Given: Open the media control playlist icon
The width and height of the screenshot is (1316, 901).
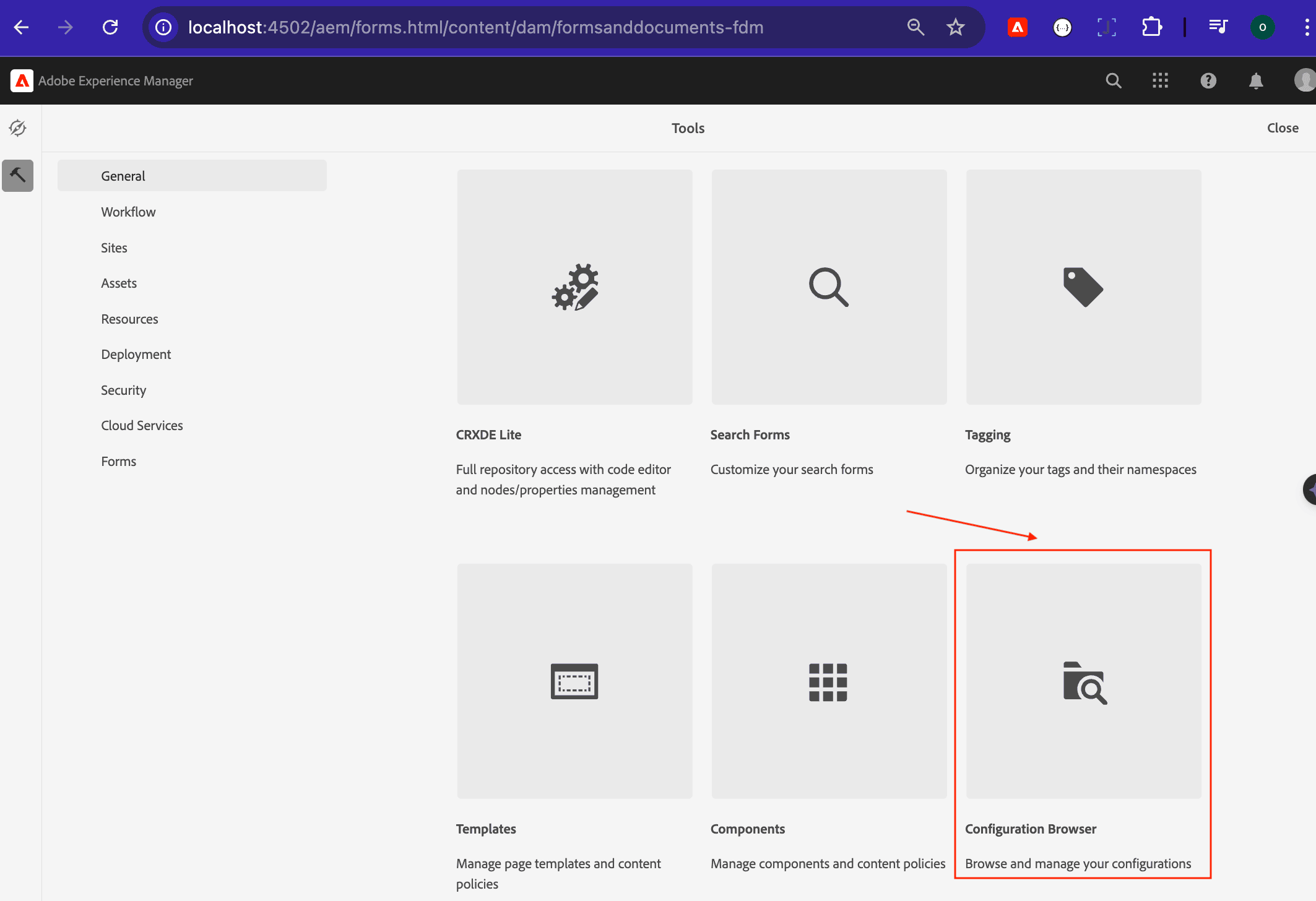Looking at the screenshot, I should (x=1218, y=27).
